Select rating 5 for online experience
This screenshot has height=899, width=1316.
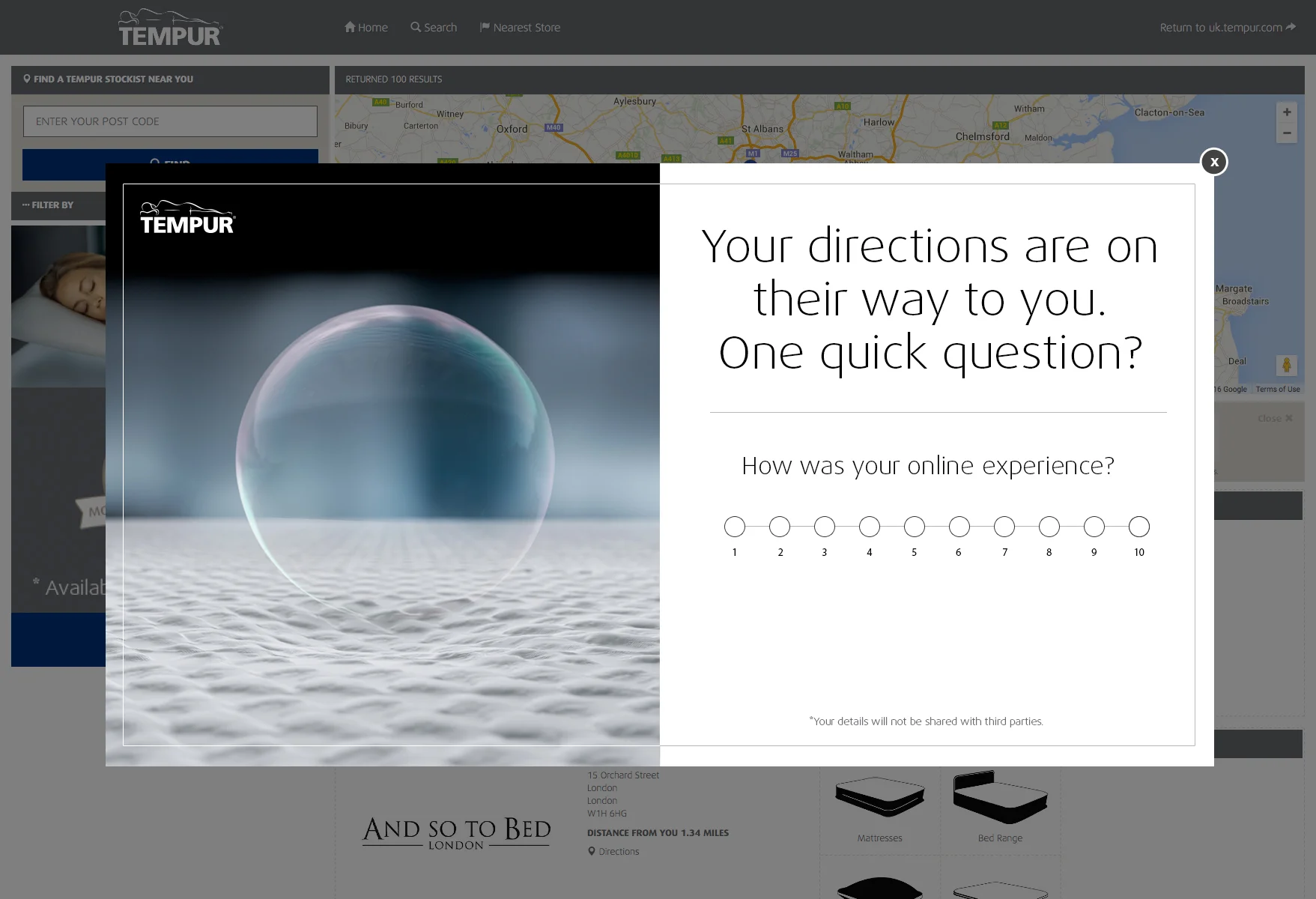(915, 527)
